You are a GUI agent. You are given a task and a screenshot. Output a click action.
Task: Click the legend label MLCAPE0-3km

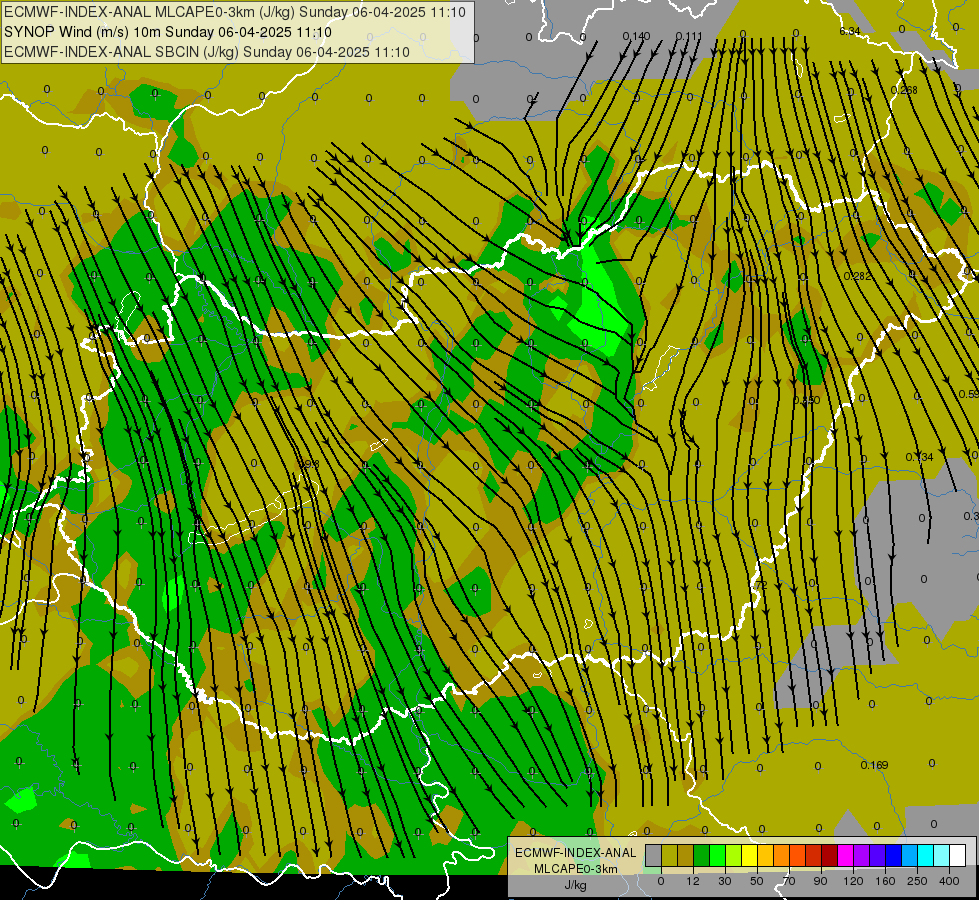coord(575,869)
